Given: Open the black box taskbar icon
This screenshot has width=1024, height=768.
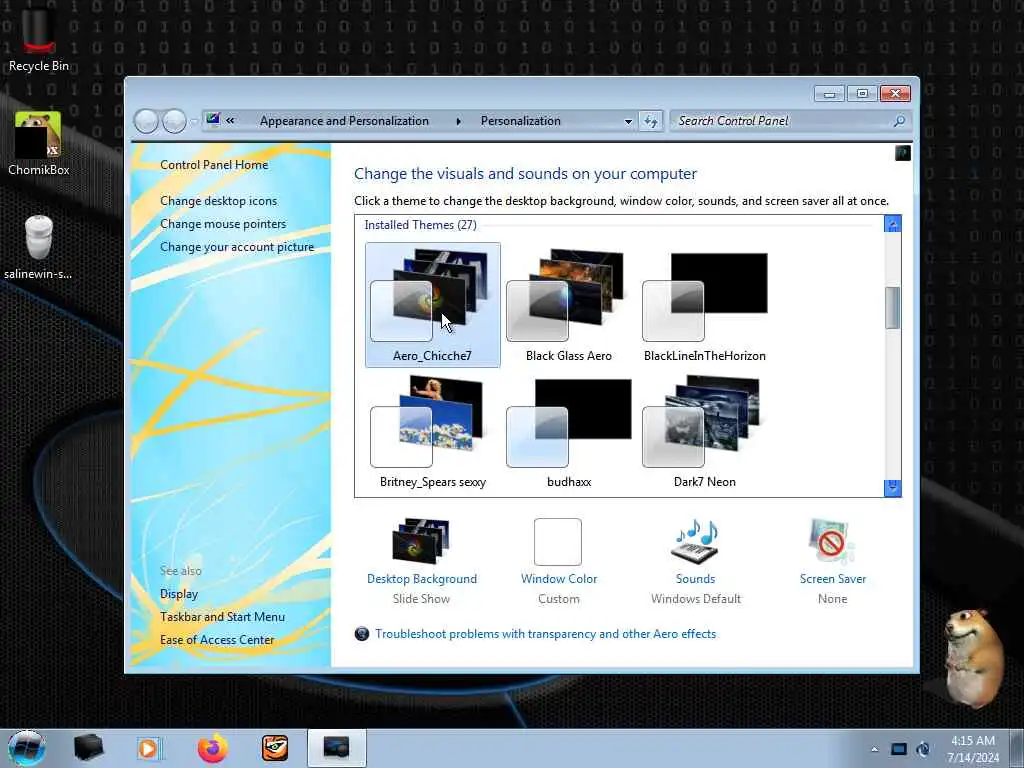Looking at the screenshot, I should click(88, 748).
